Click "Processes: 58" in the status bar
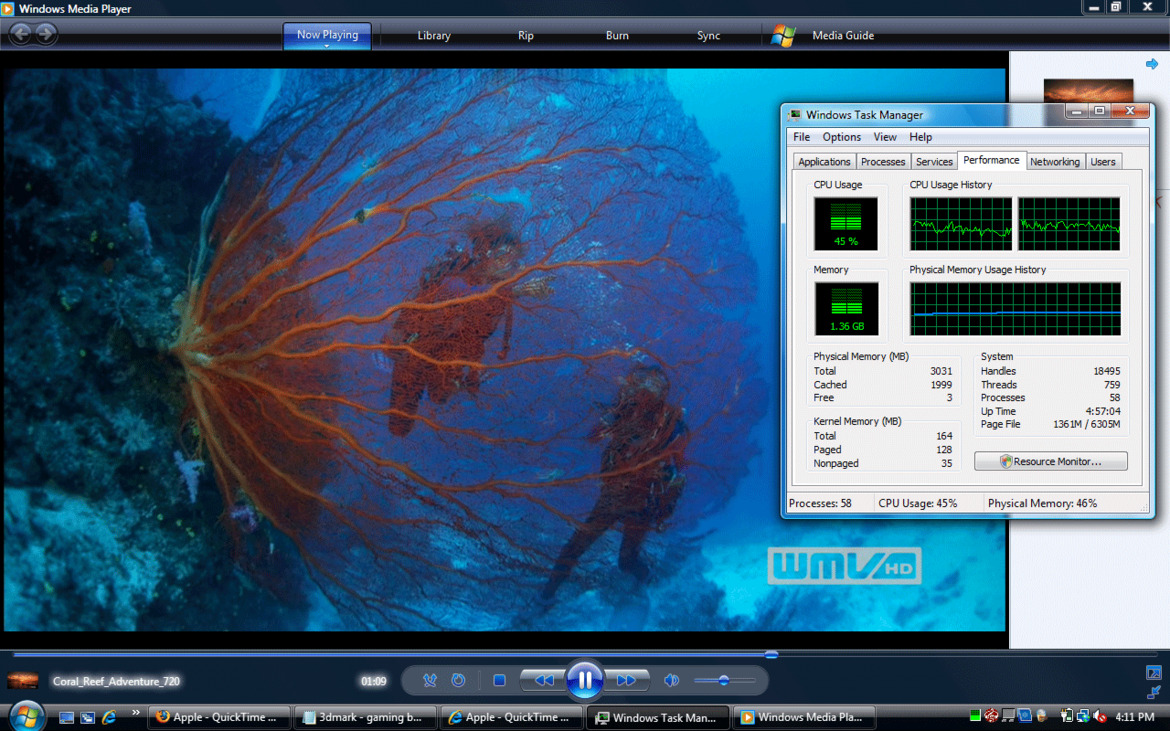This screenshot has width=1170, height=731. pos(820,503)
